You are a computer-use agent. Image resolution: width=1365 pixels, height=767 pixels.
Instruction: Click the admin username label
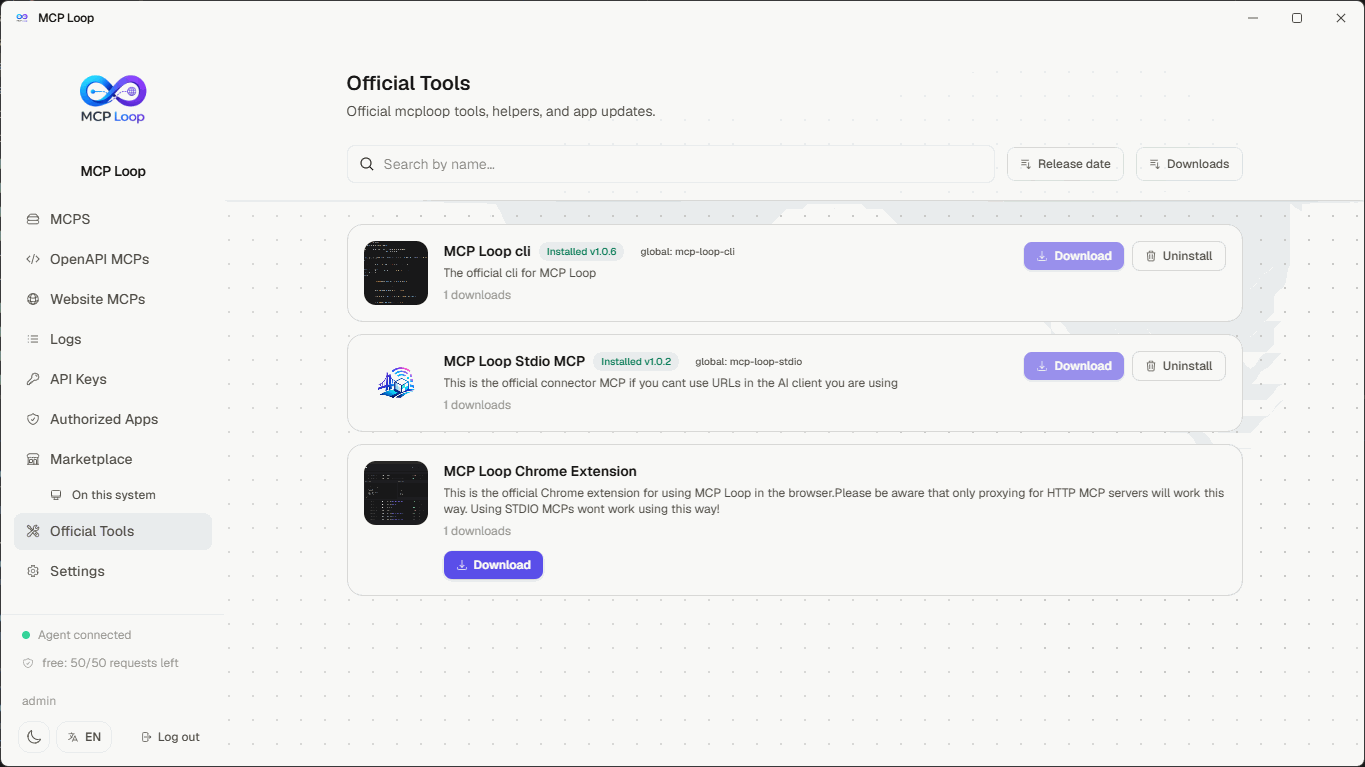[39, 701]
